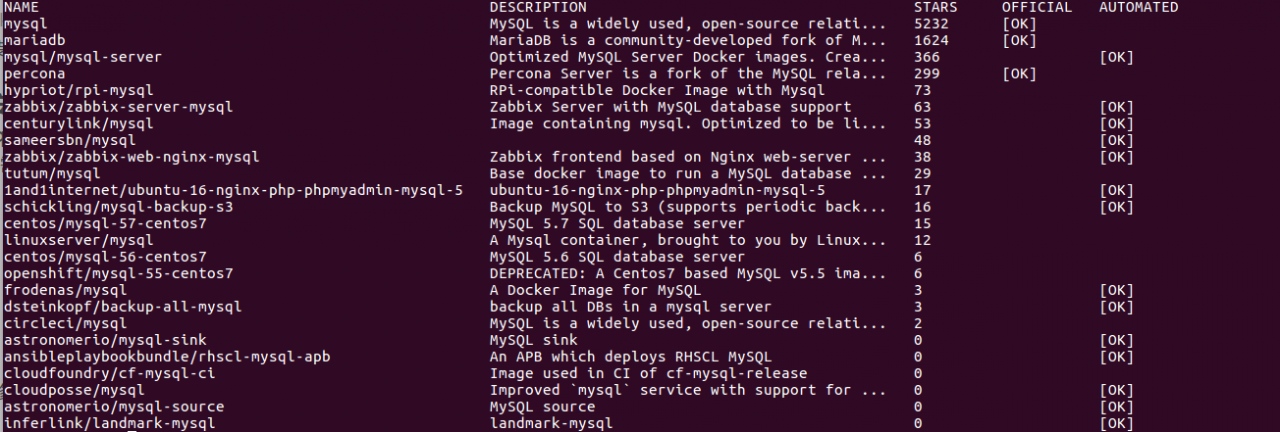Click the centurylink/mysql entry
This screenshot has width=1280, height=432.
point(78,124)
